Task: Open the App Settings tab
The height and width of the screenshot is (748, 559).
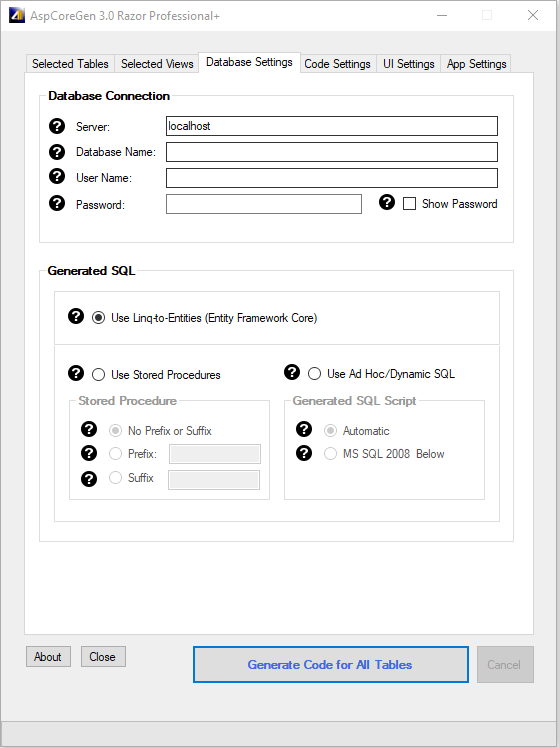Action: click(x=476, y=64)
